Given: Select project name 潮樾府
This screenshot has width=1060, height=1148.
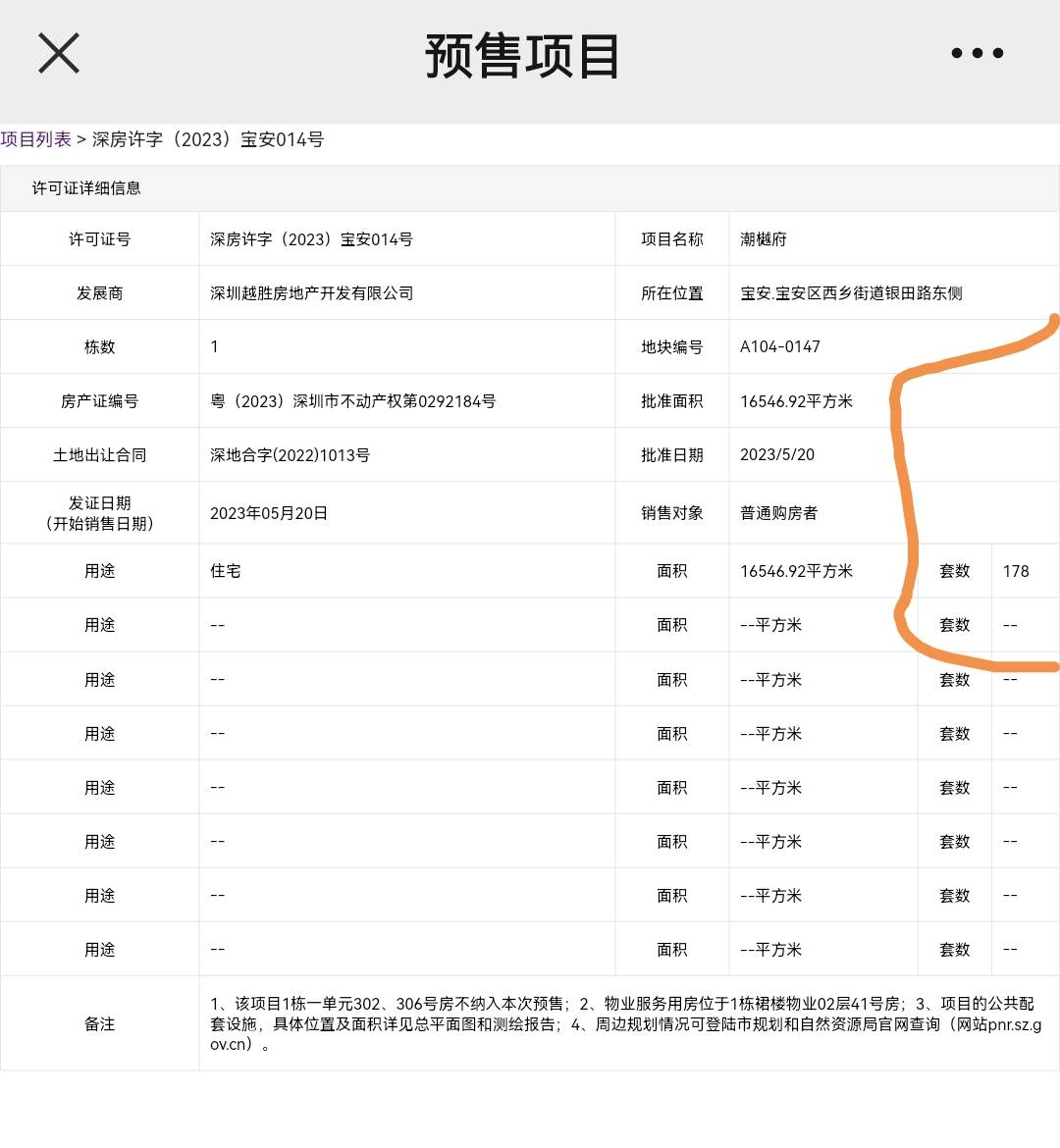Looking at the screenshot, I should (764, 239).
